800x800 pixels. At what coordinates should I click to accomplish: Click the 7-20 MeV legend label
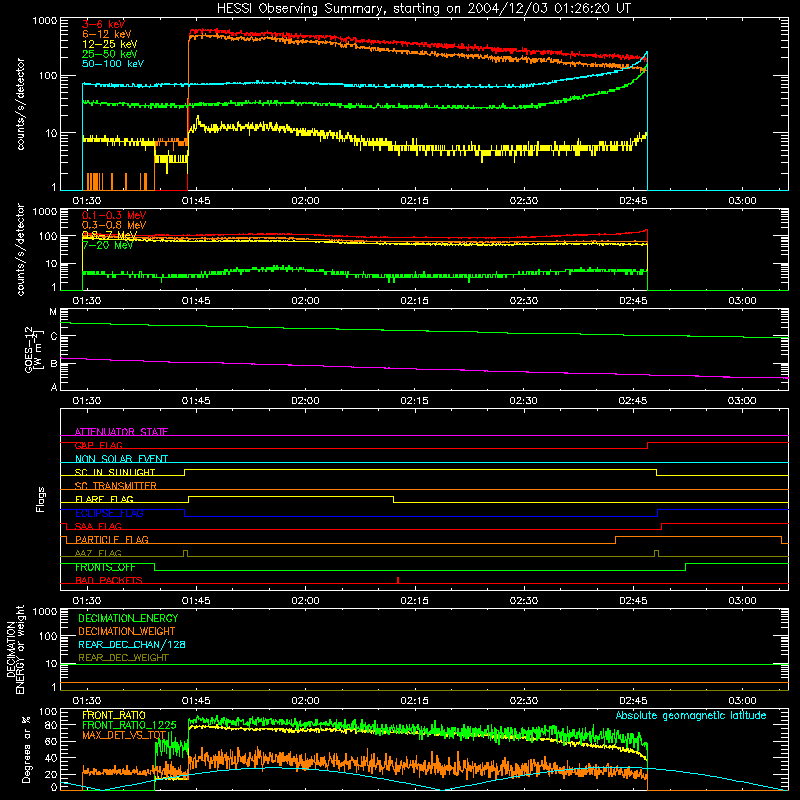click(108, 245)
